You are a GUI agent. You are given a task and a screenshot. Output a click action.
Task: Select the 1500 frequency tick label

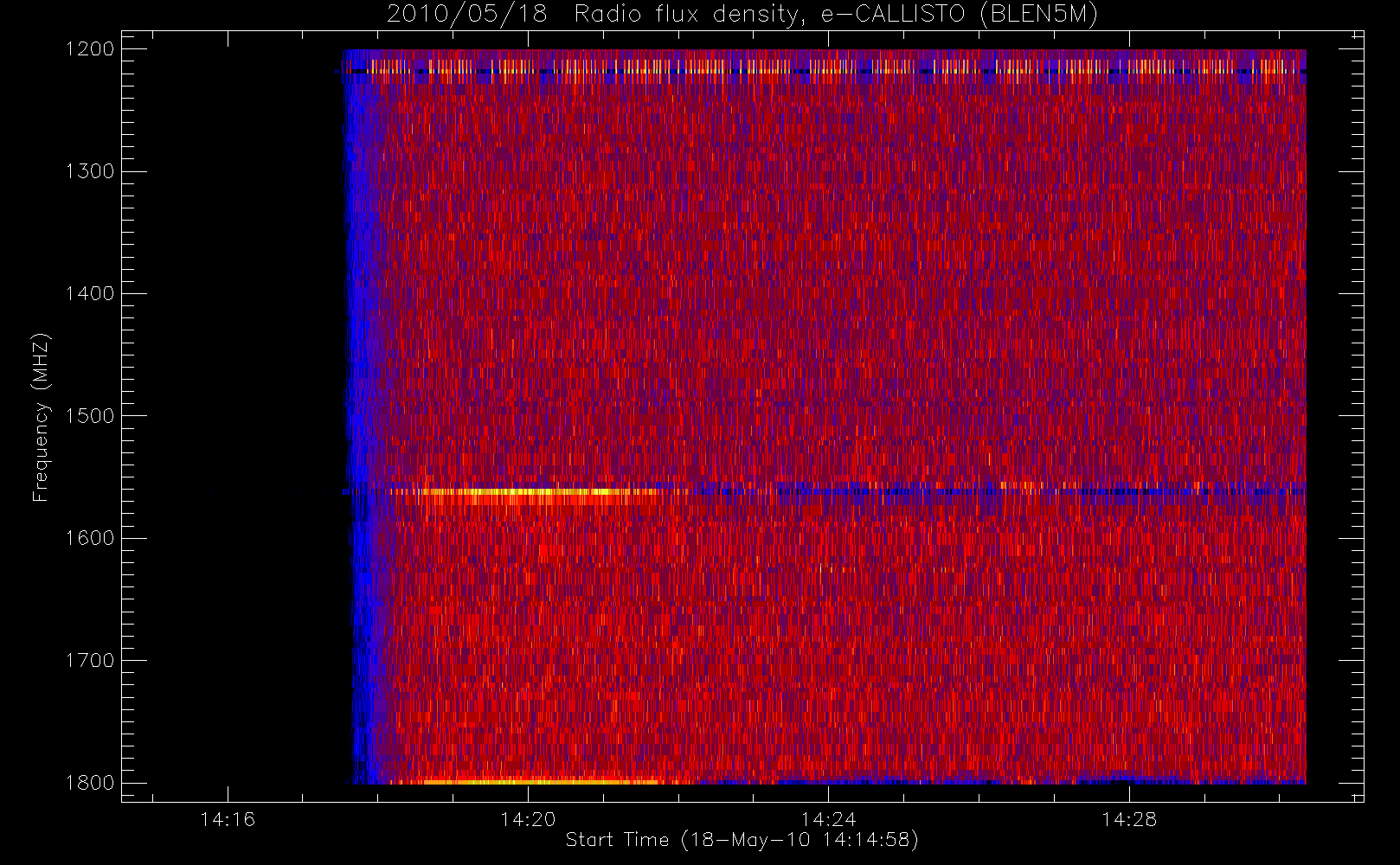click(x=90, y=416)
